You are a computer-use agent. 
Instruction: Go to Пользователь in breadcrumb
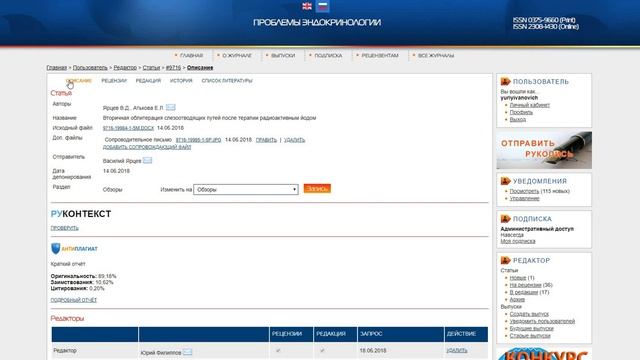90,68
